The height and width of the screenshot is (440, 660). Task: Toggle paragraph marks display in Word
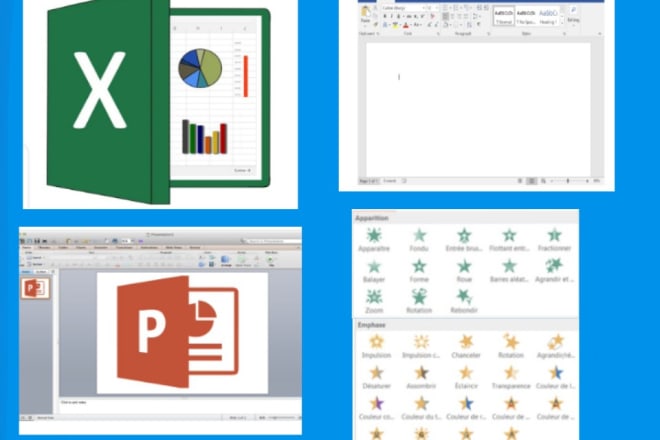(479, 25)
